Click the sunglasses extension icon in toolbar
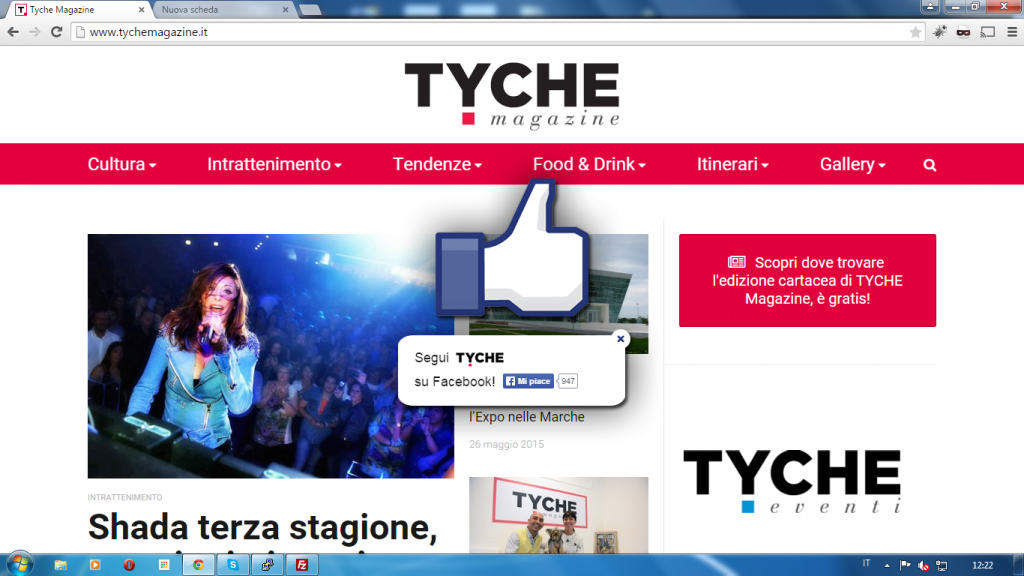1024x576 pixels. 963,32
